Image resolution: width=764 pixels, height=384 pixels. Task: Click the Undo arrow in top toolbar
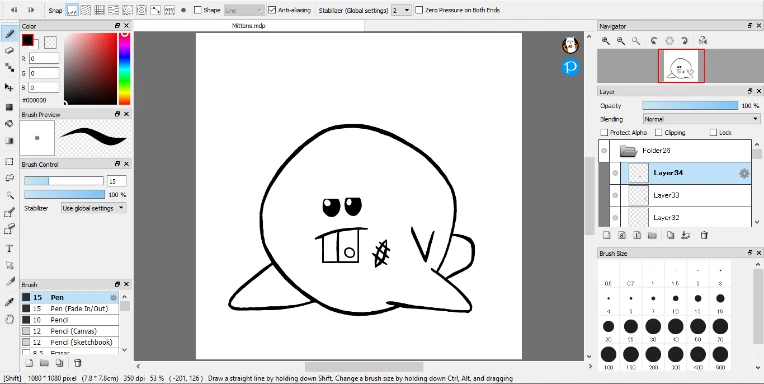pyautogui.click(x=14, y=10)
